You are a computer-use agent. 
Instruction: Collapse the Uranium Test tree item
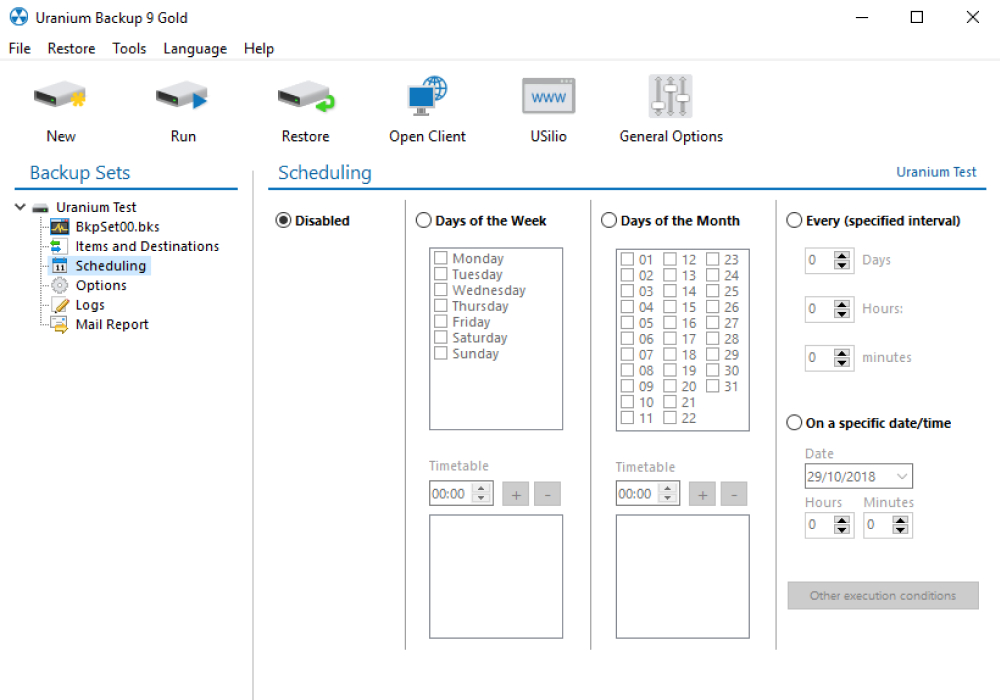[x=20, y=206]
